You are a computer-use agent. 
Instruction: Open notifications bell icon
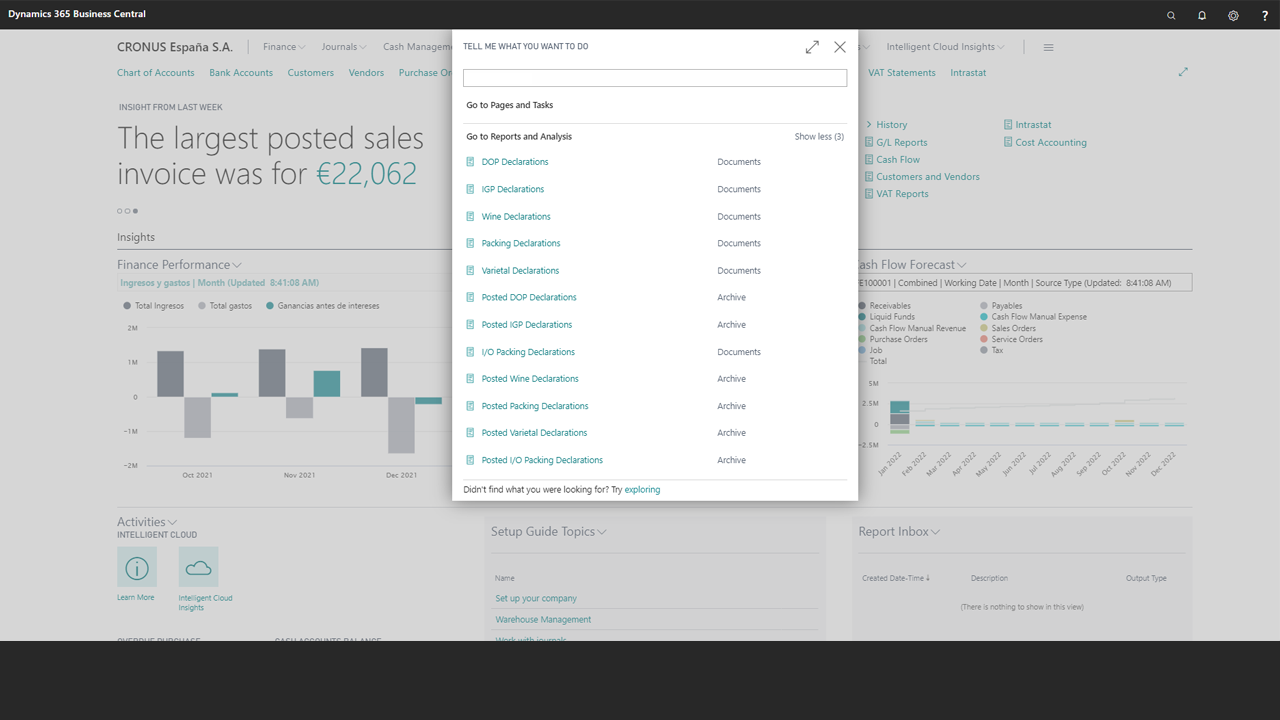pos(1202,15)
